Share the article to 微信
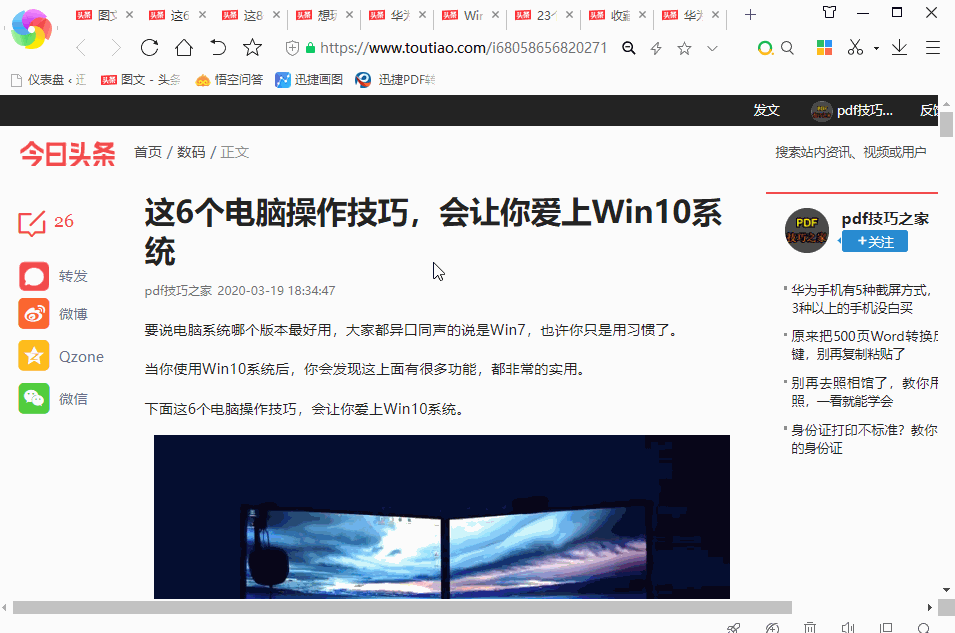Image resolution: width=955 pixels, height=633 pixels. [x=33, y=398]
